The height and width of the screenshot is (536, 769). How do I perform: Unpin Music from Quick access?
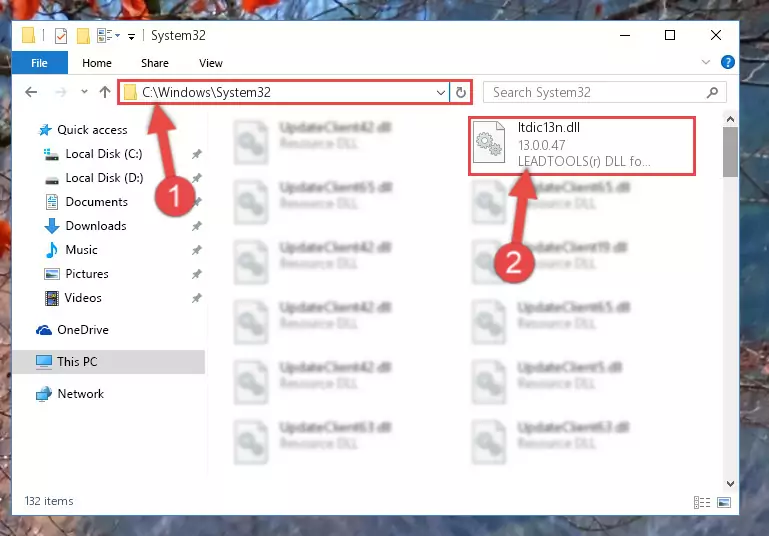coord(197,250)
